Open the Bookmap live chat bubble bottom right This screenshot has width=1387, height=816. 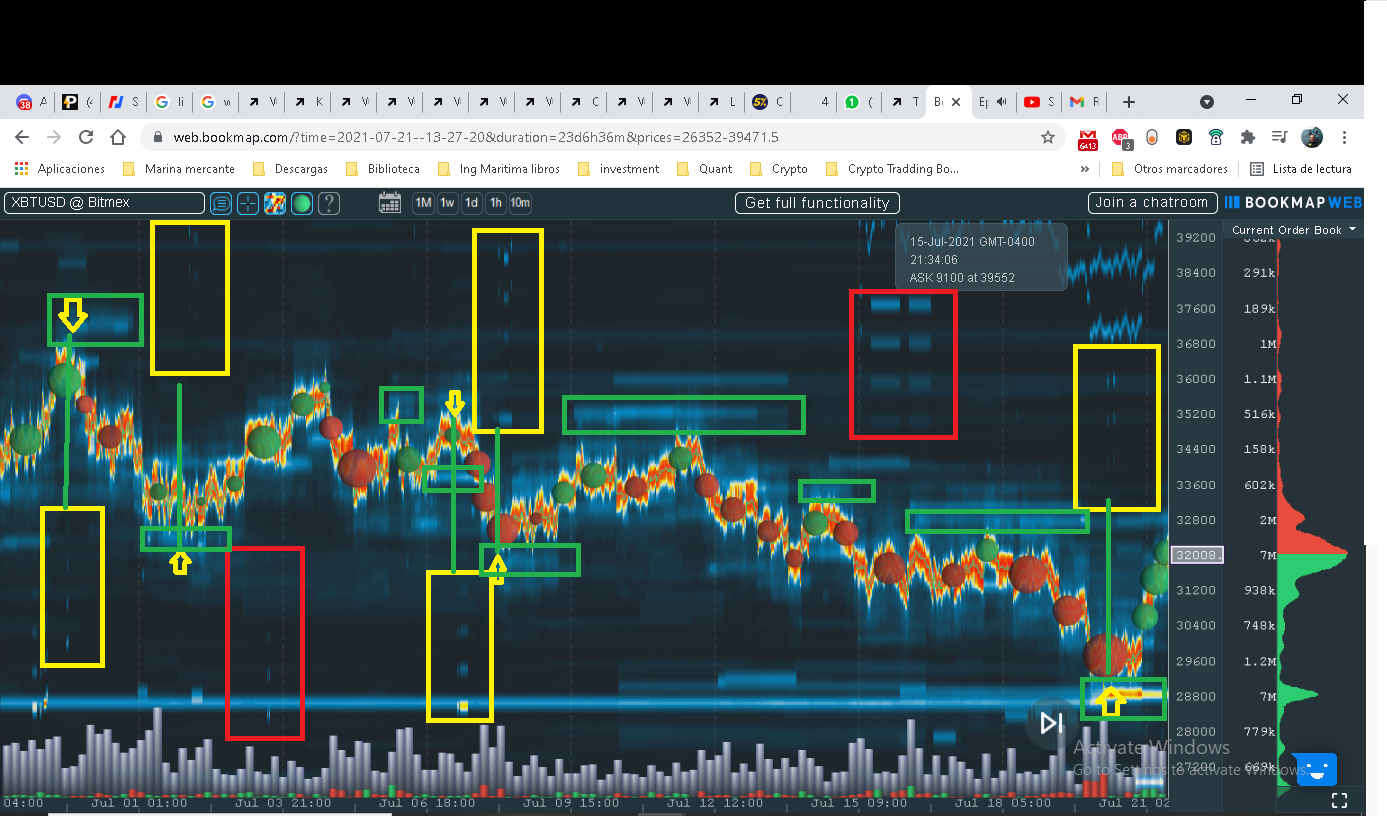click(1316, 769)
